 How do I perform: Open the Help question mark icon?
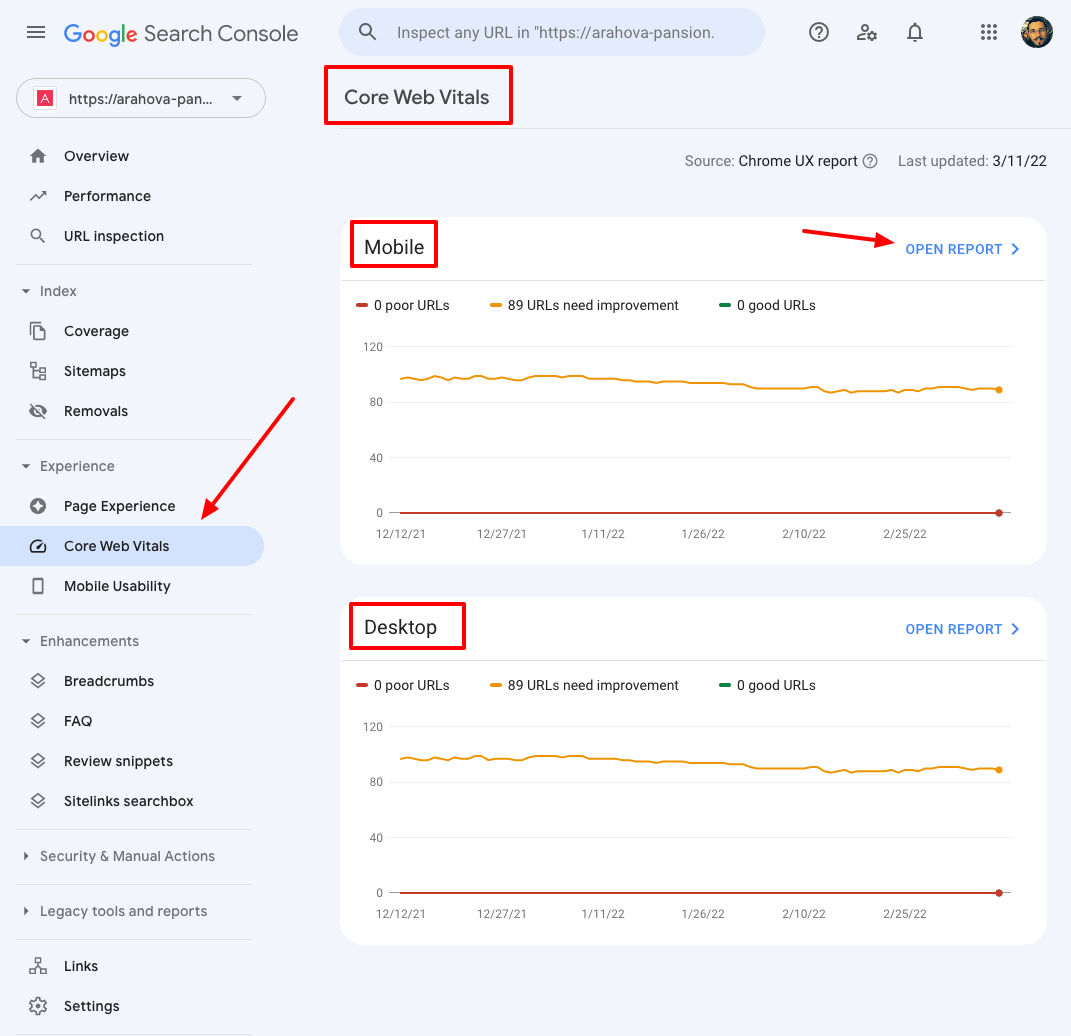[x=818, y=32]
